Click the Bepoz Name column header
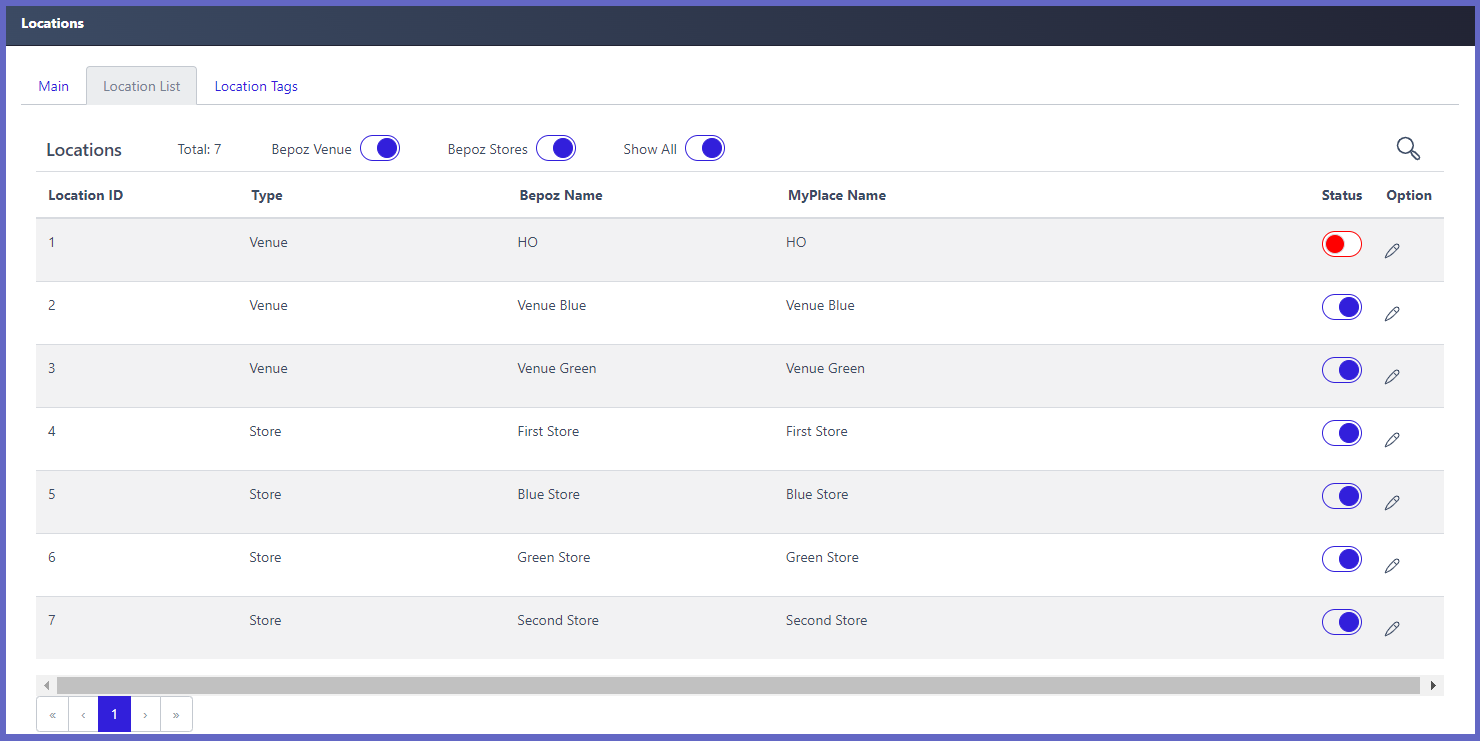Image resolution: width=1480 pixels, height=741 pixels. point(561,195)
